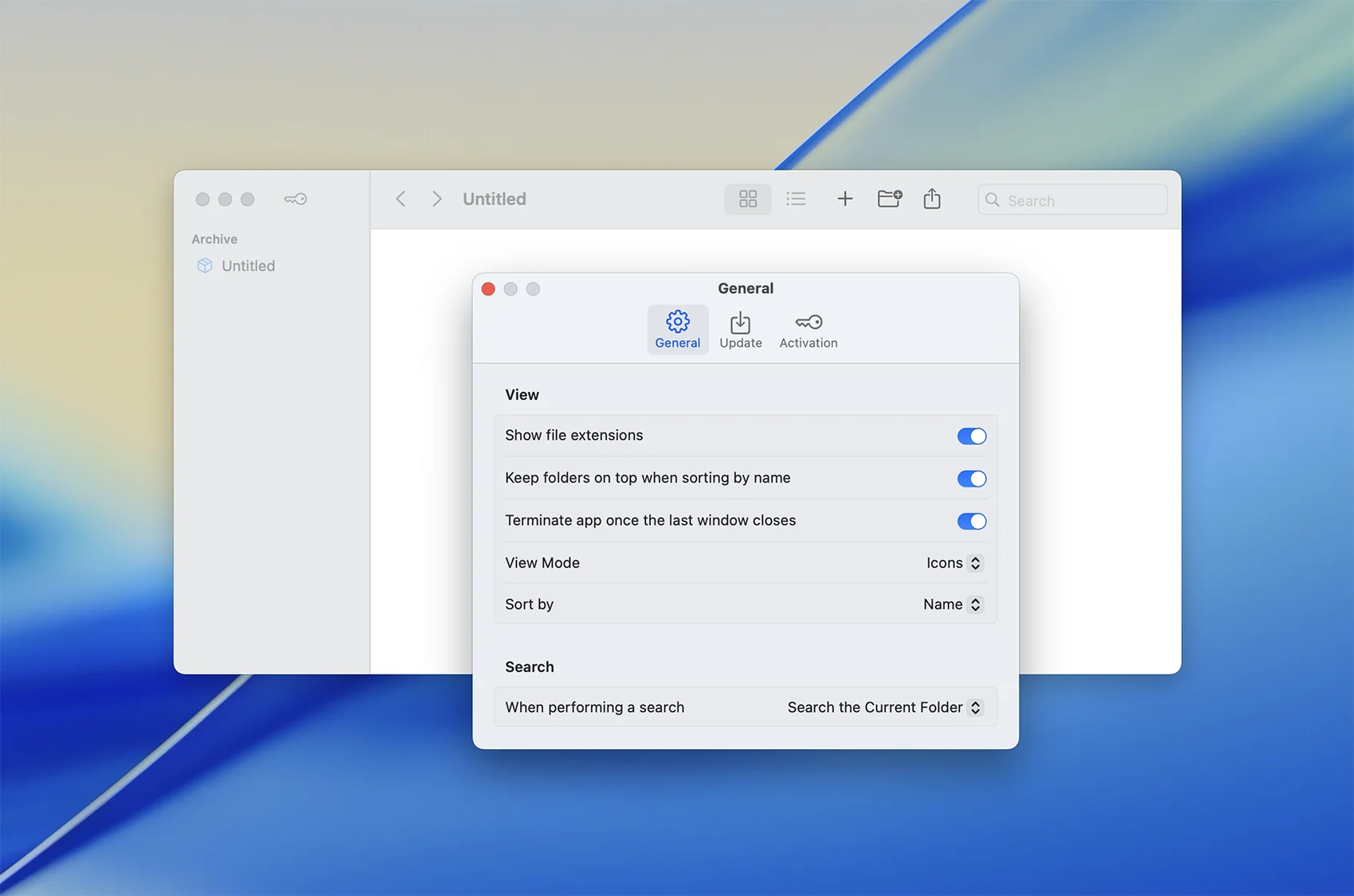Screen dimensions: 1354x896
Task: Open the Sort by Name dropdown
Action: tap(953, 605)
